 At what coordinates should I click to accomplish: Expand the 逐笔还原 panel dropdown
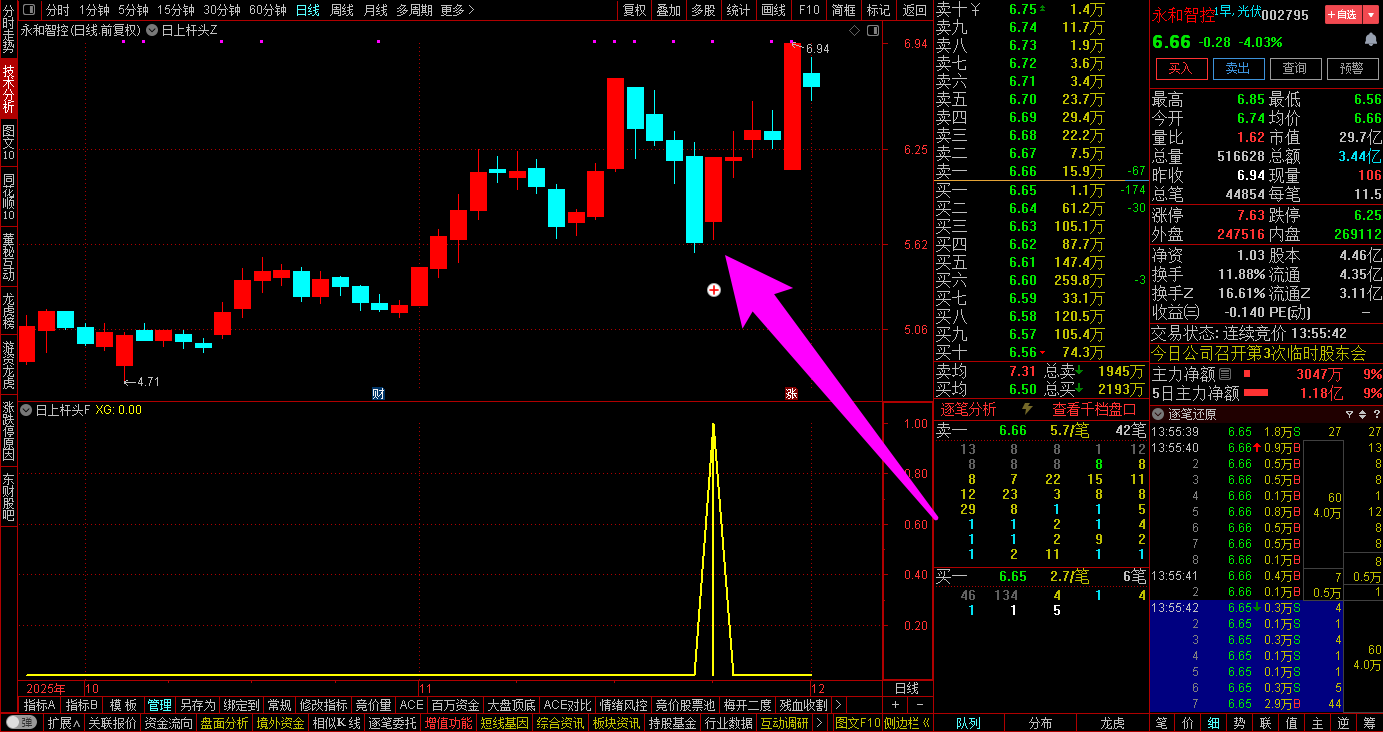click(x=1158, y=414)
